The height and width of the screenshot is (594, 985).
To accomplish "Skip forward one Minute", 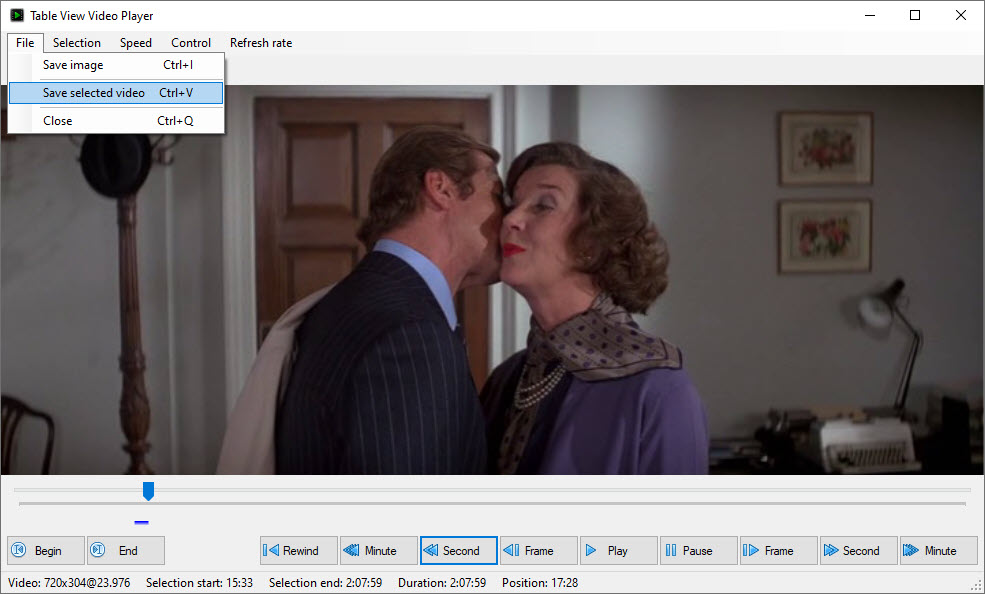I will coord(939,551).
